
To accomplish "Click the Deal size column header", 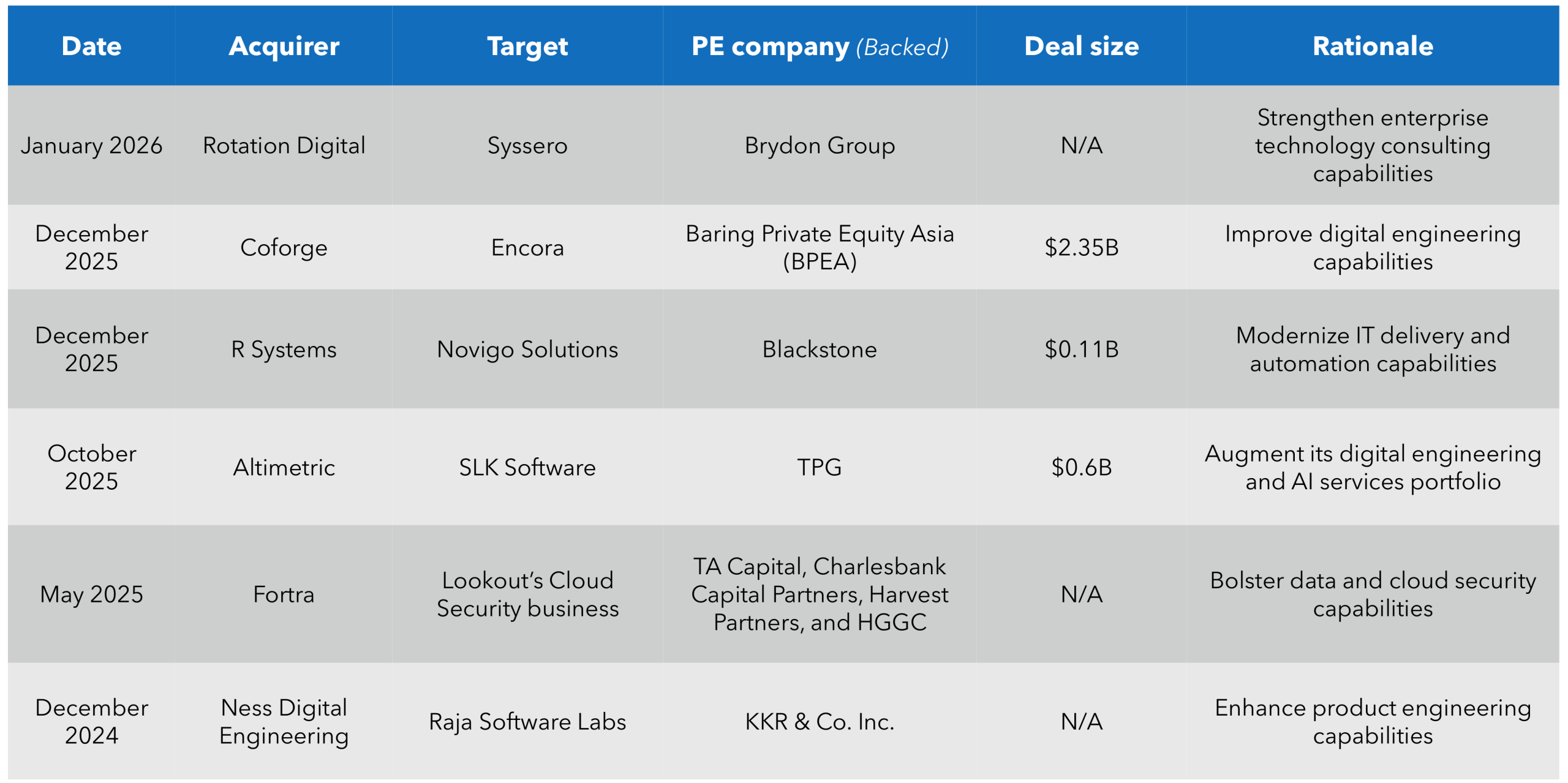I will tap(1081, 47).
